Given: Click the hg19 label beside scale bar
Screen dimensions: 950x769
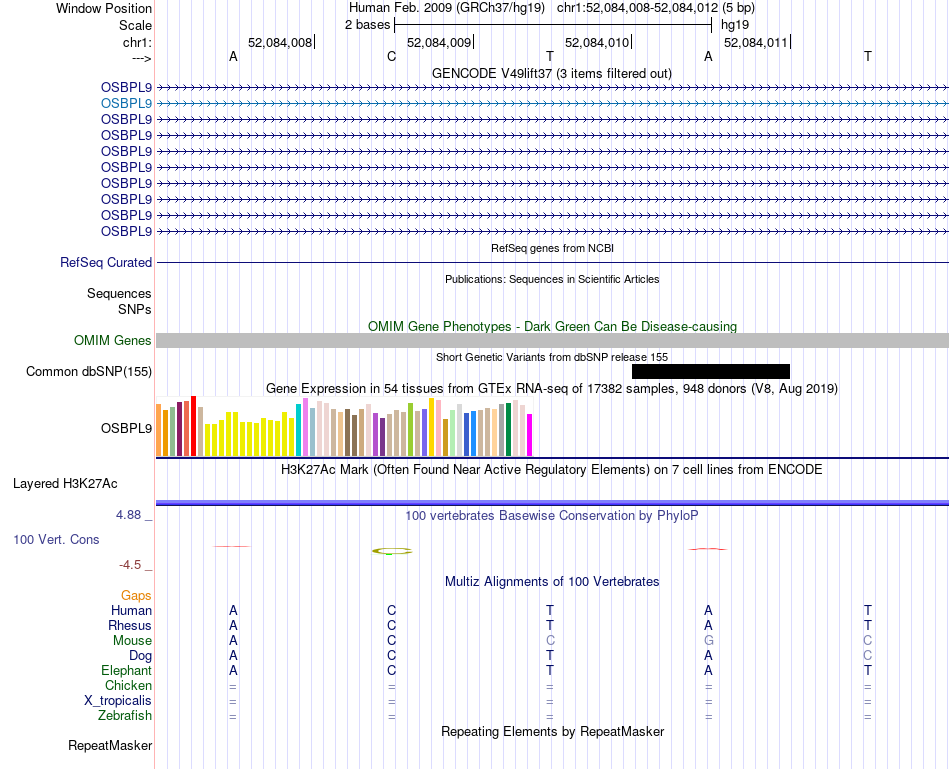Looking at the screenshot, I should [x=735, y=25].
